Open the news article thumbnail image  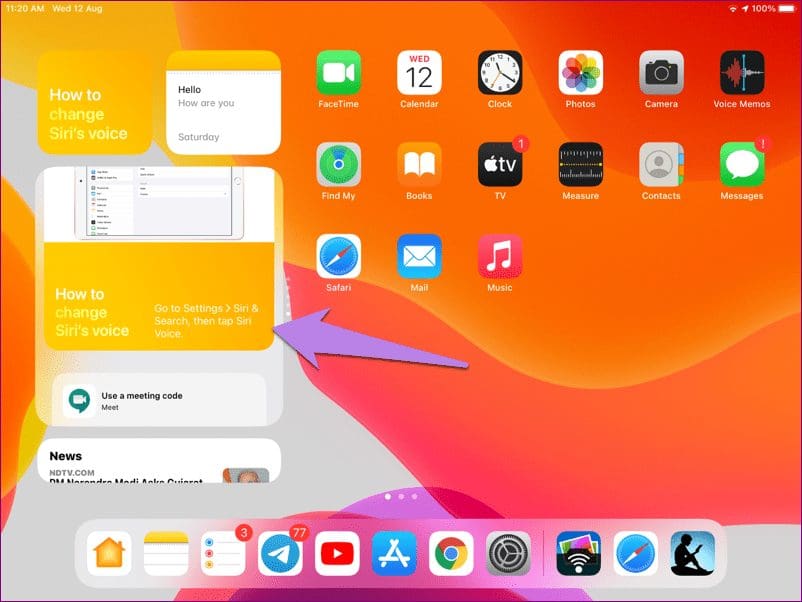tap(246, 475)
